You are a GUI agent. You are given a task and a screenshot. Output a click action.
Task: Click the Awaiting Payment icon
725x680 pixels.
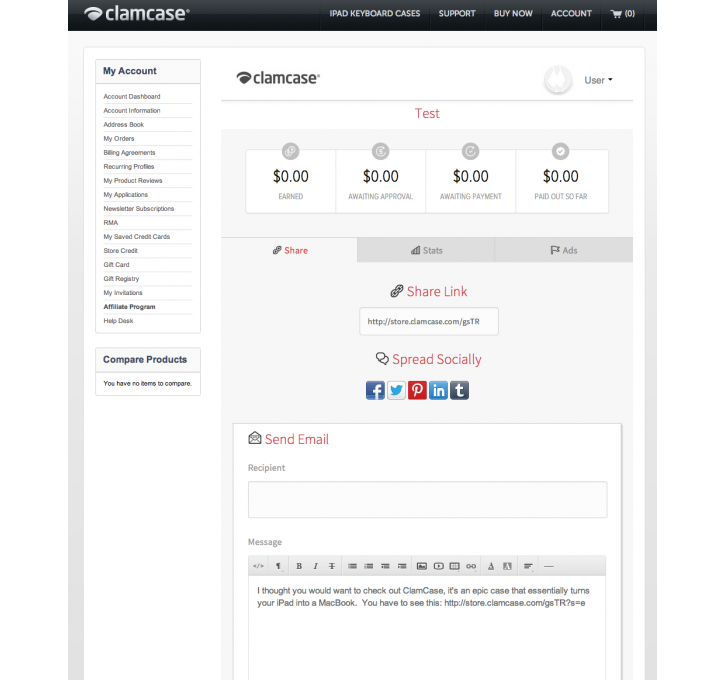coord(470,151)
